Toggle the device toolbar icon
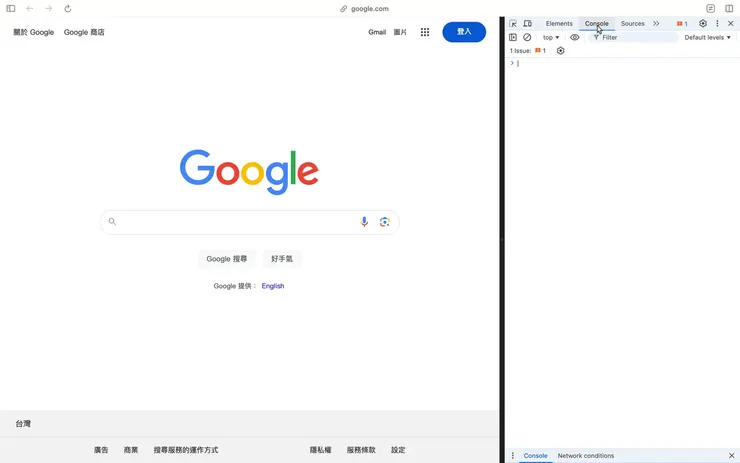 528,24
